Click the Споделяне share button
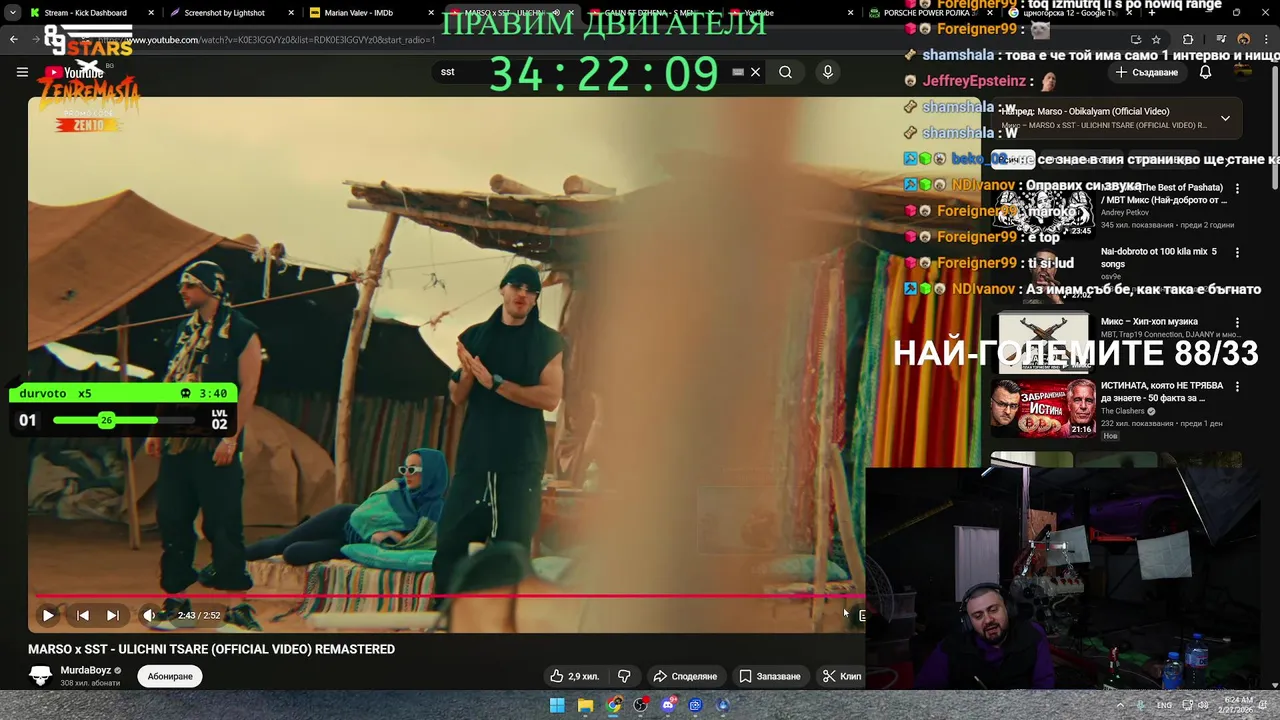The height and width of the screenshot is (720, 1280). (685, 676)
